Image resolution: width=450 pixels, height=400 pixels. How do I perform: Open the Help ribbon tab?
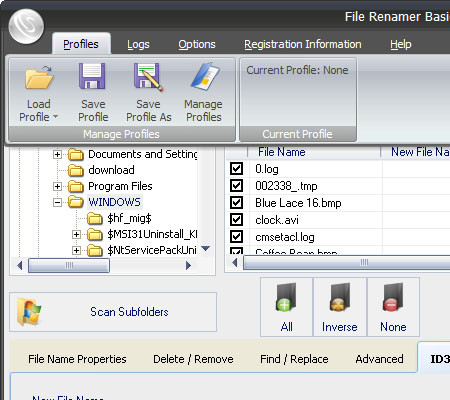tap(401, 44)
